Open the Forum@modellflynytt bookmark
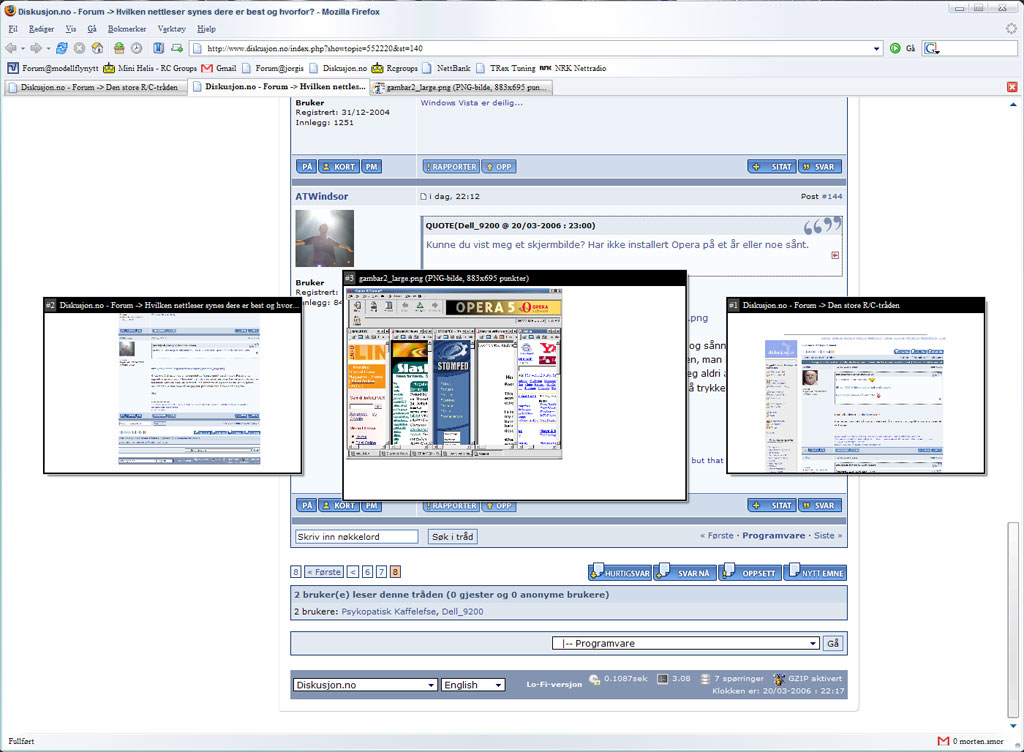This screenshot has width=1024, height=752. [x=53, y=68]
